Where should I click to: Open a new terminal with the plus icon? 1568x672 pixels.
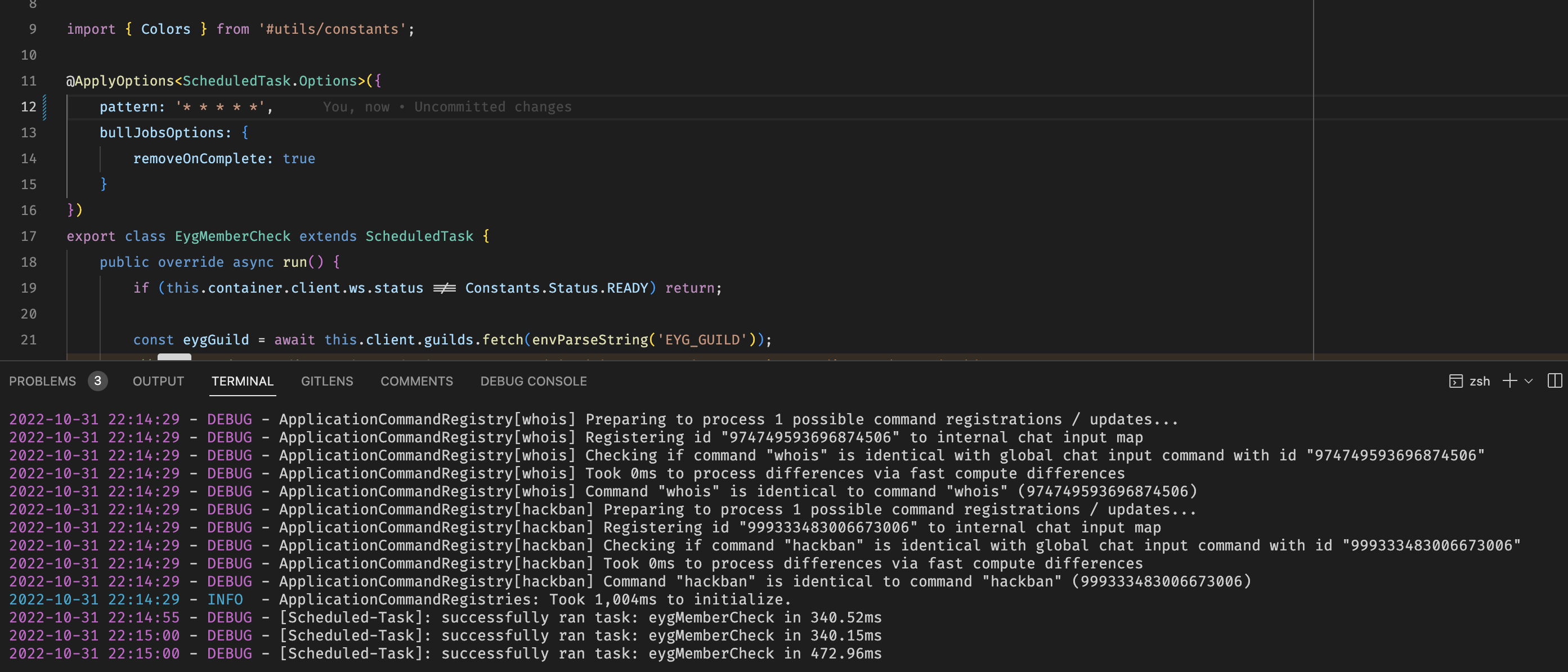pyautogui.click(x=1509, y=381)
